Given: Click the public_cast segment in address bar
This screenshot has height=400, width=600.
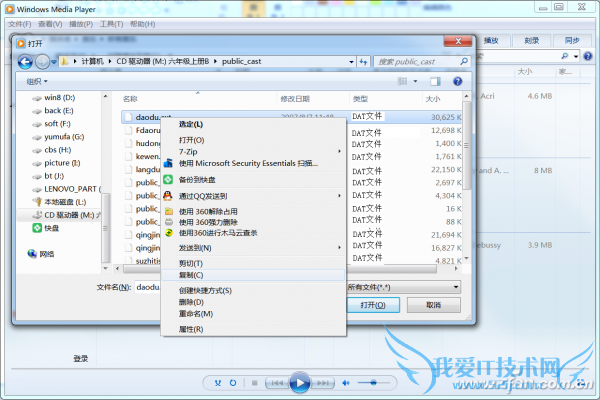Looking at the screenshot, I should [x=241, y=61].
